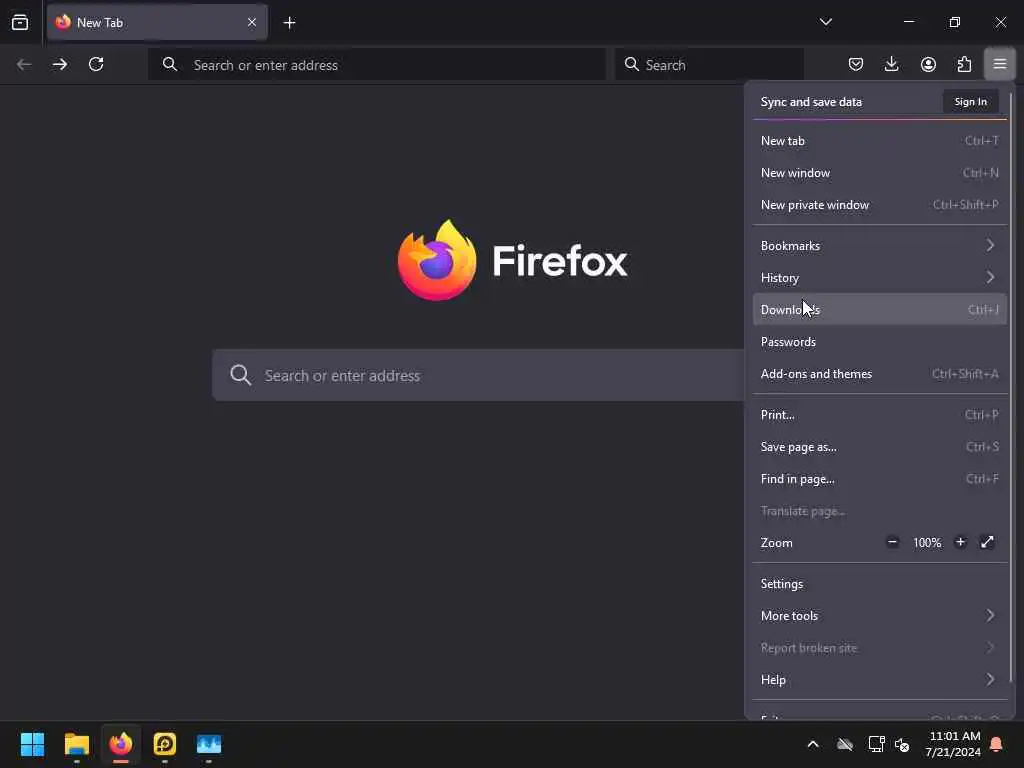Open Downloads from the menu
The height and width of the screenshot is (768, 1024).
click(880, 310)
